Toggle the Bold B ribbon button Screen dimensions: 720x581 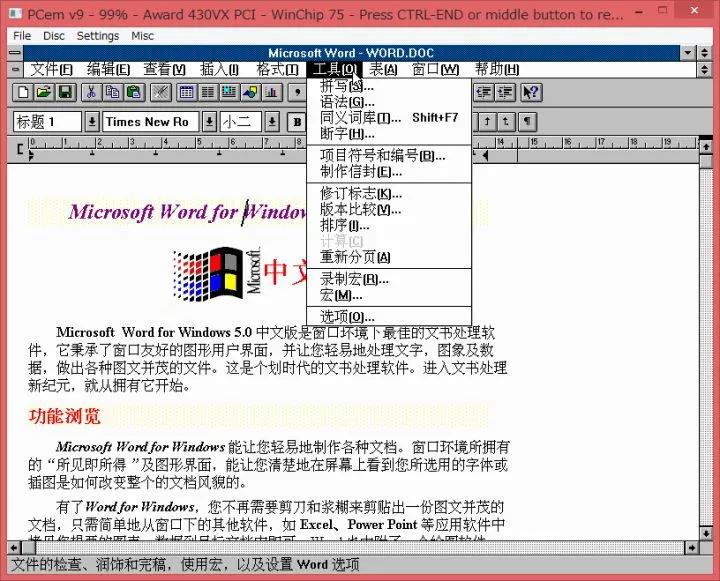(297, 122)
